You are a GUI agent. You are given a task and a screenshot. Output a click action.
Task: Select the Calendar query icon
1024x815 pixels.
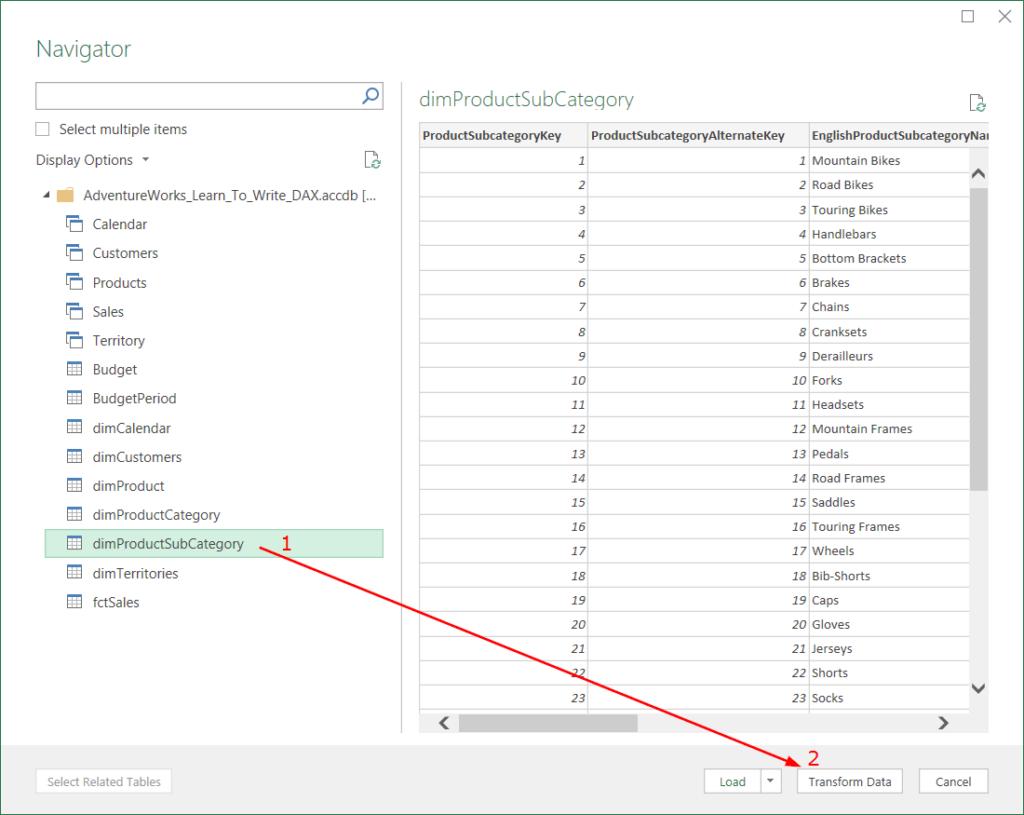pyautogui.click(x=74, y=224)
